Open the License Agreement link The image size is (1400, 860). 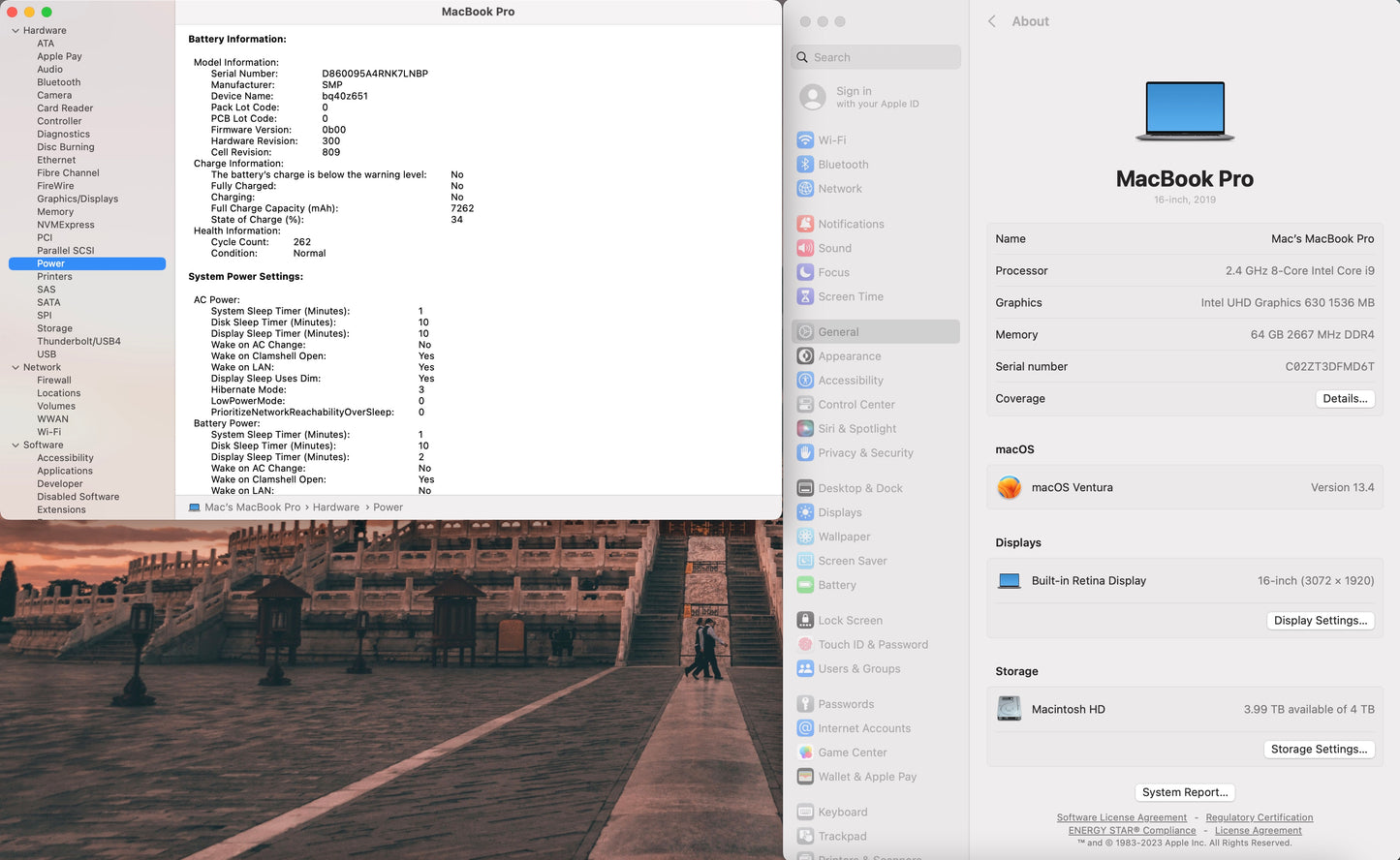pyautogui.click(x=1259, y=830)
